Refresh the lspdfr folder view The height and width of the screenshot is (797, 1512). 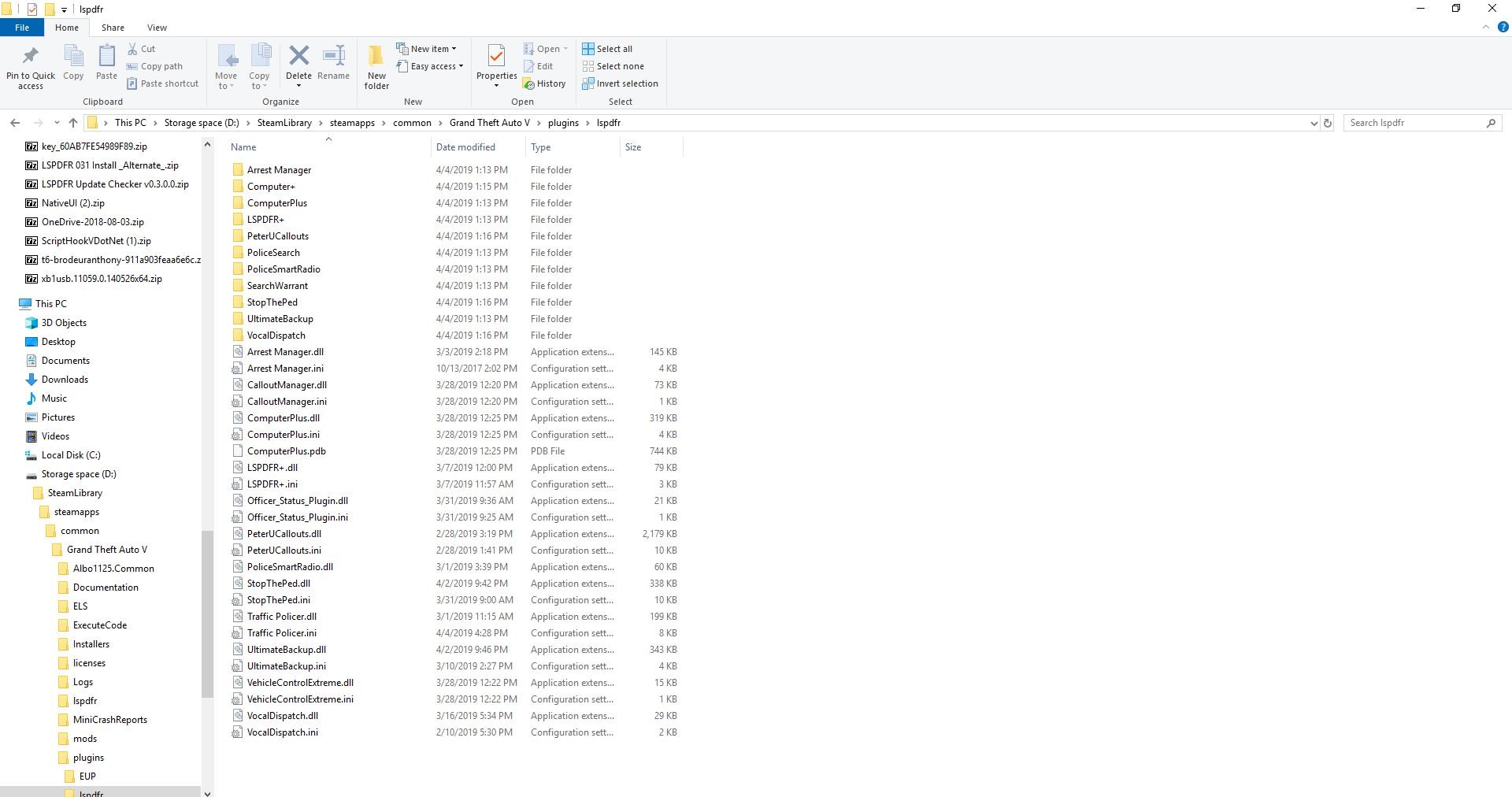tap(1327, 123)
